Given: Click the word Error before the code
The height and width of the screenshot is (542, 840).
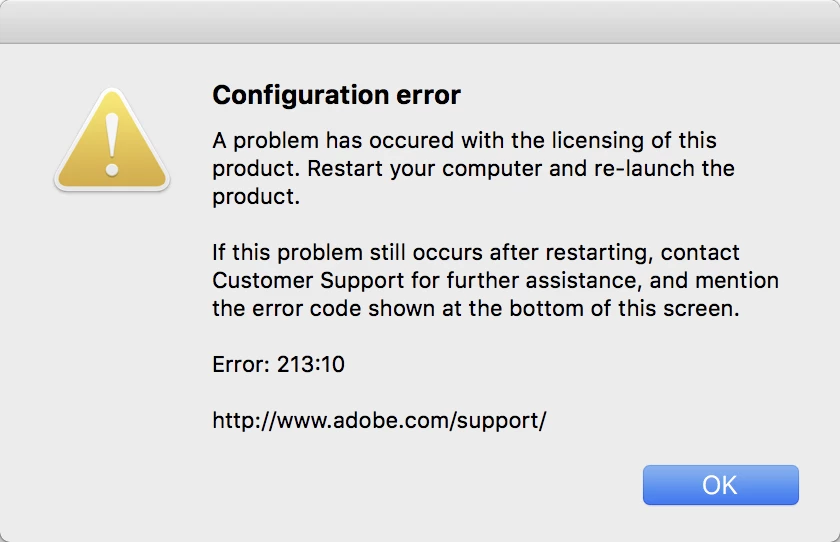Looking at the screenshot, I should (x=238, y=365).
